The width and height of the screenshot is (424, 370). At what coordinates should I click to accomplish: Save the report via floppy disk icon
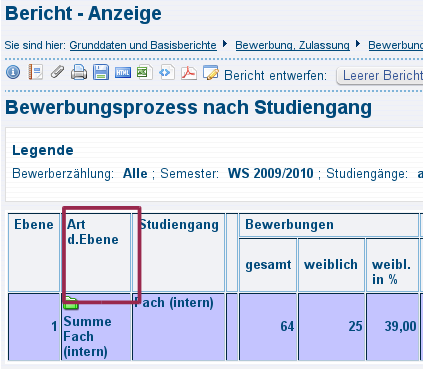(101, 72)
